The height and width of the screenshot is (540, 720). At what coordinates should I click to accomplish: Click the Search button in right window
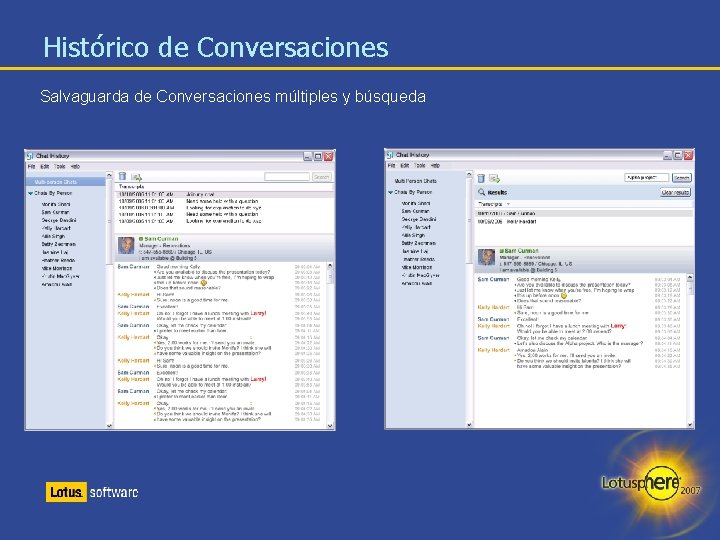[x=681, y=178]
